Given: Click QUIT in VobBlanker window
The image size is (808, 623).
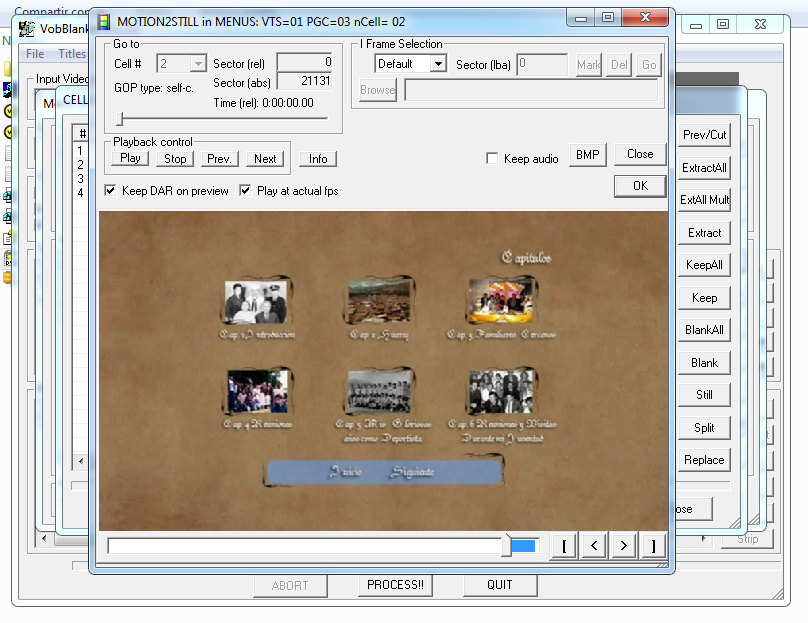Looking at the screenshot, I should [499, 585].
